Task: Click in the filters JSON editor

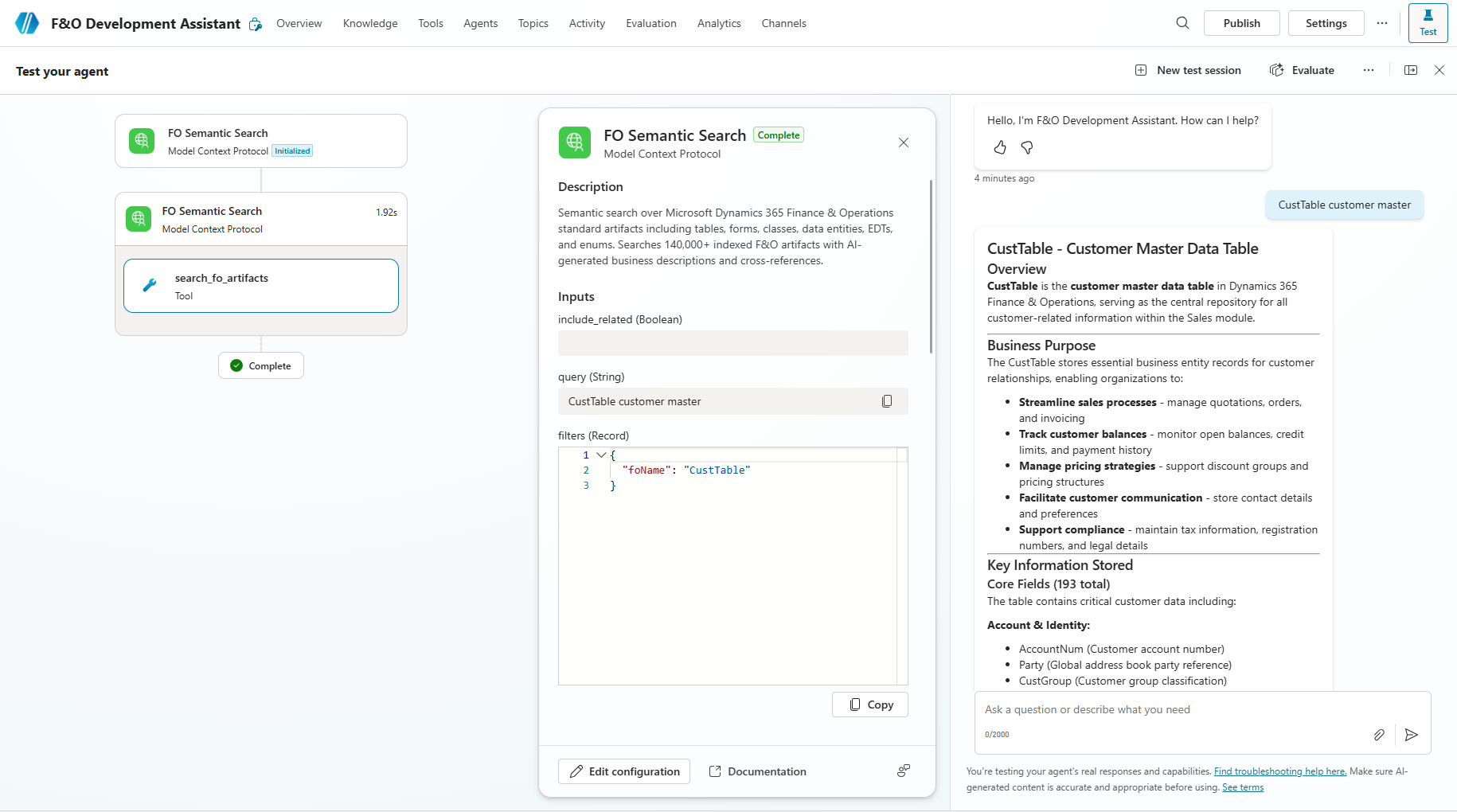Action: (733, 566)
